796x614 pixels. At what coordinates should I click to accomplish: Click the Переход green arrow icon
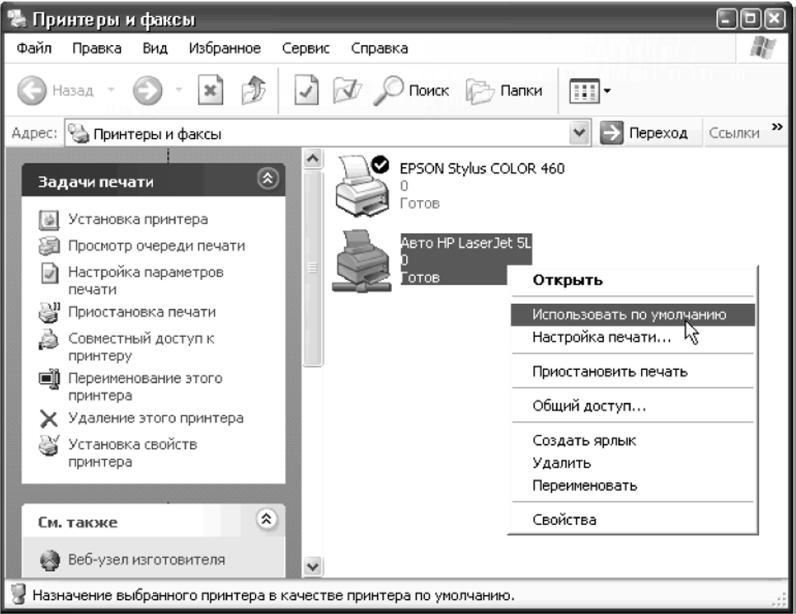pyautogui.click(x=611, y=133)
